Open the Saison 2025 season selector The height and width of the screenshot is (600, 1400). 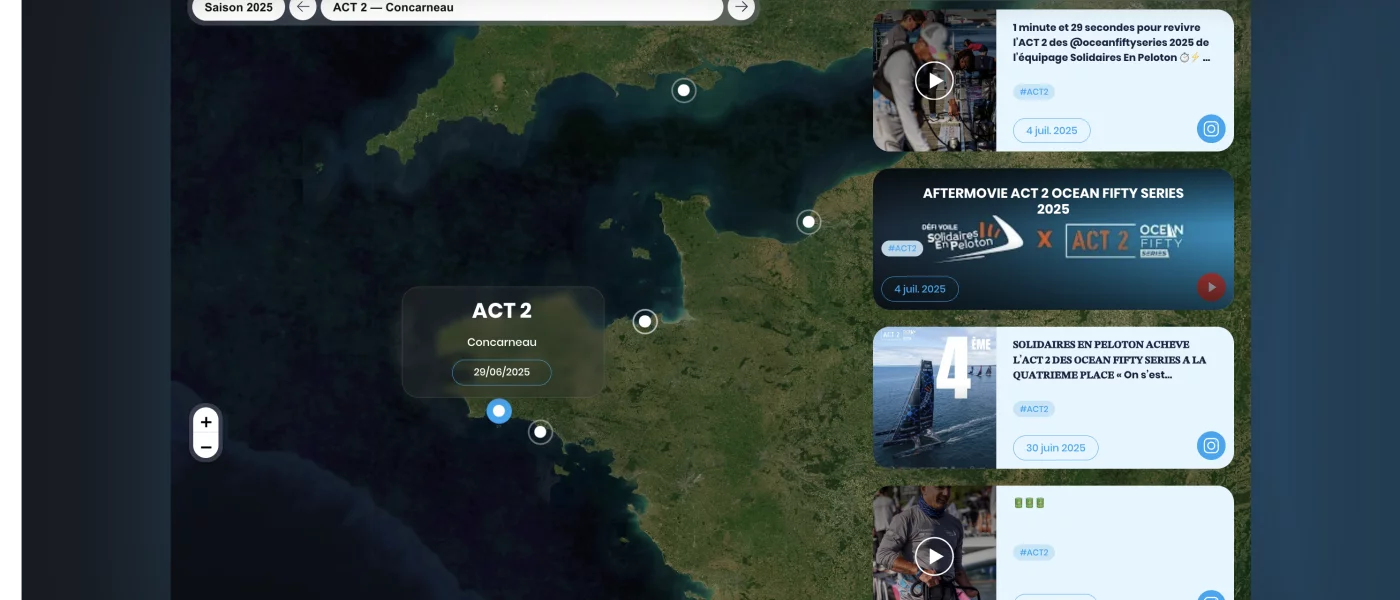click(x=238, y=7)
